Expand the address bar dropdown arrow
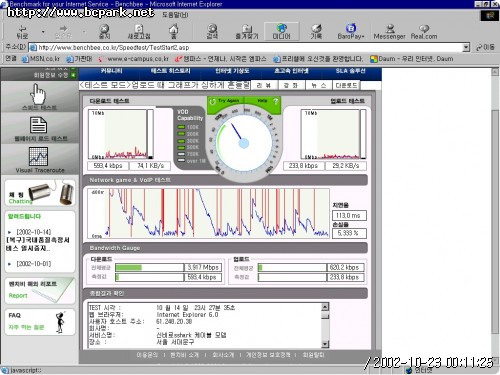500x375 pixels. pyautogui.click(x=466, y=47)
